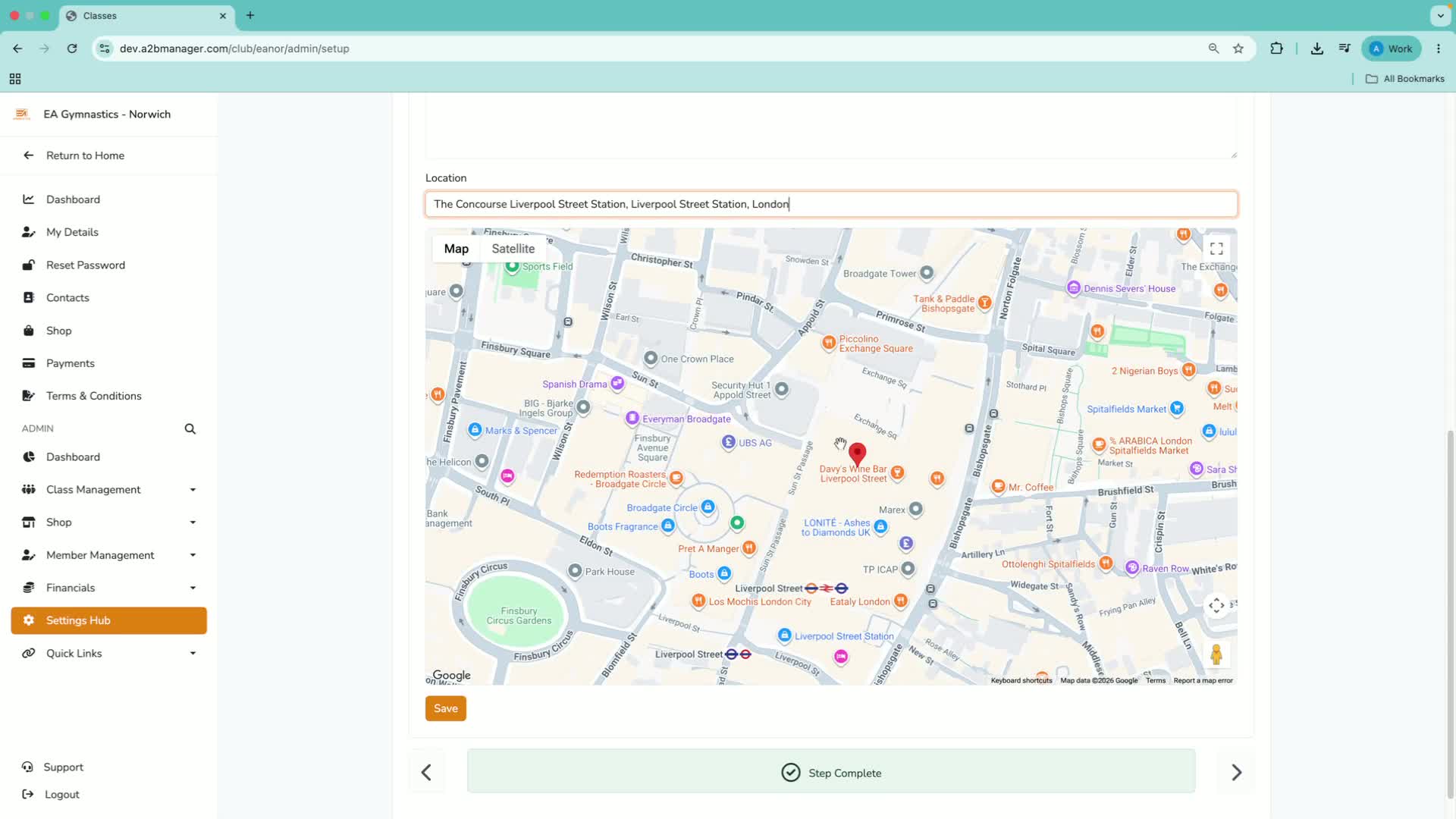This screenshot has width=1456, height=819.
Task: Select the Map view type button
Action: click(x=456, y=249)
